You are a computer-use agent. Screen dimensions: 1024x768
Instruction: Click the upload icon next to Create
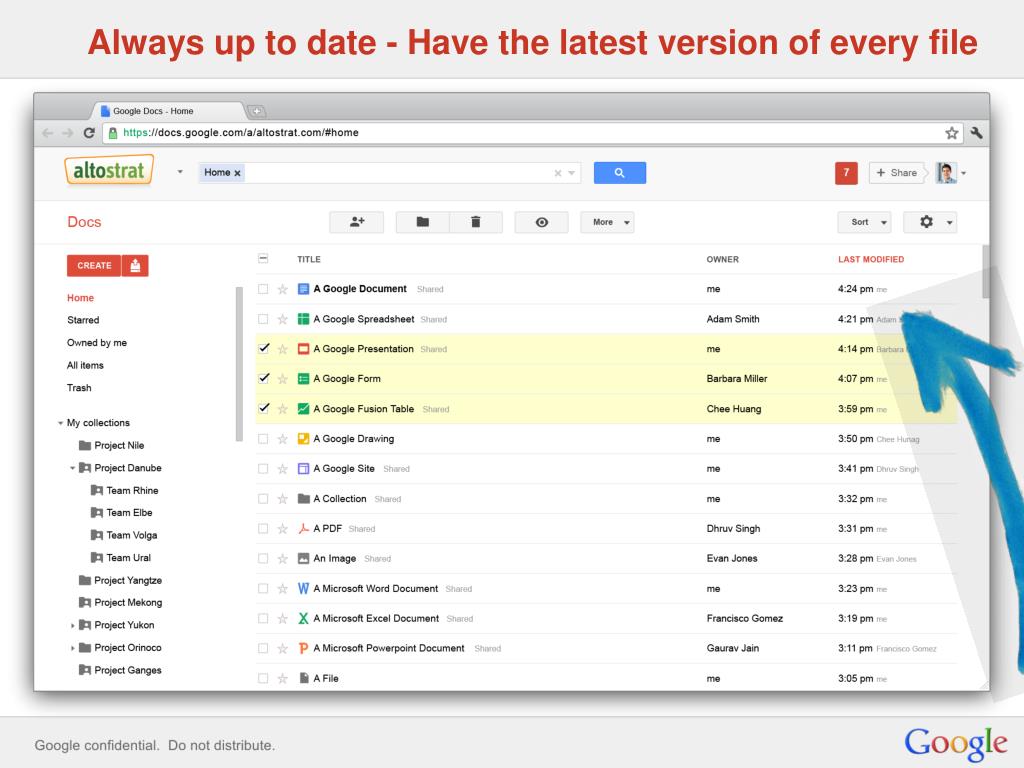pyautogui.click(x=135, y=265)
